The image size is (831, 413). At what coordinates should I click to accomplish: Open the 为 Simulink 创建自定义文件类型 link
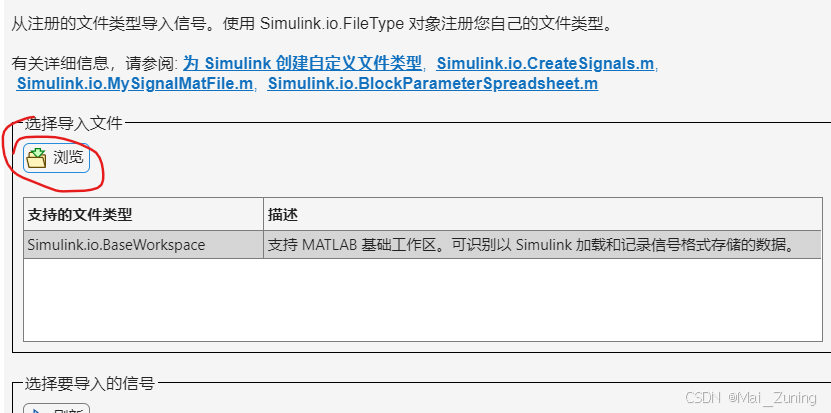[302, 63]
